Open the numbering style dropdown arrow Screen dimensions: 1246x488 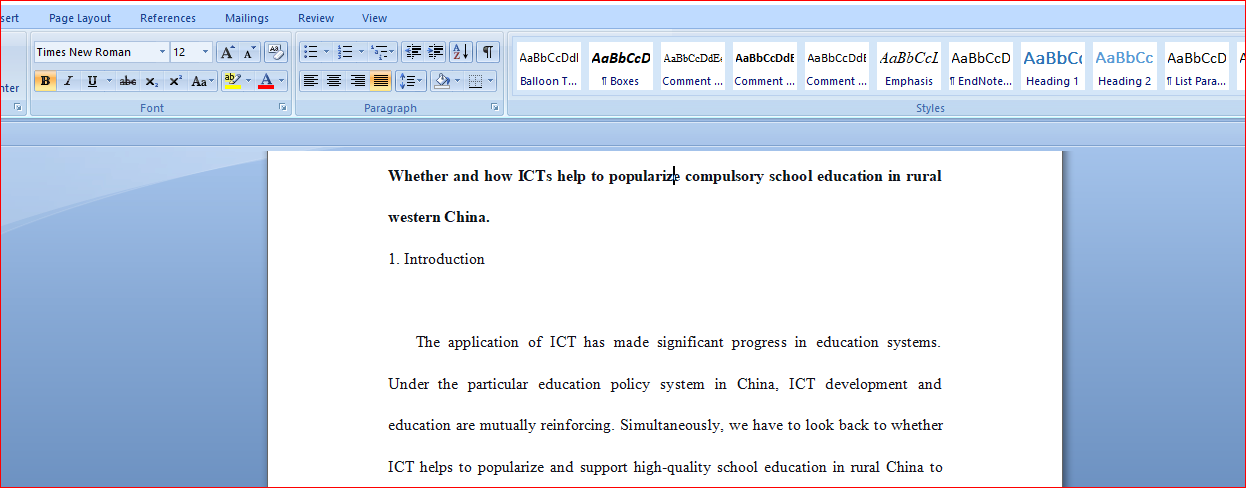click(361, 52)
